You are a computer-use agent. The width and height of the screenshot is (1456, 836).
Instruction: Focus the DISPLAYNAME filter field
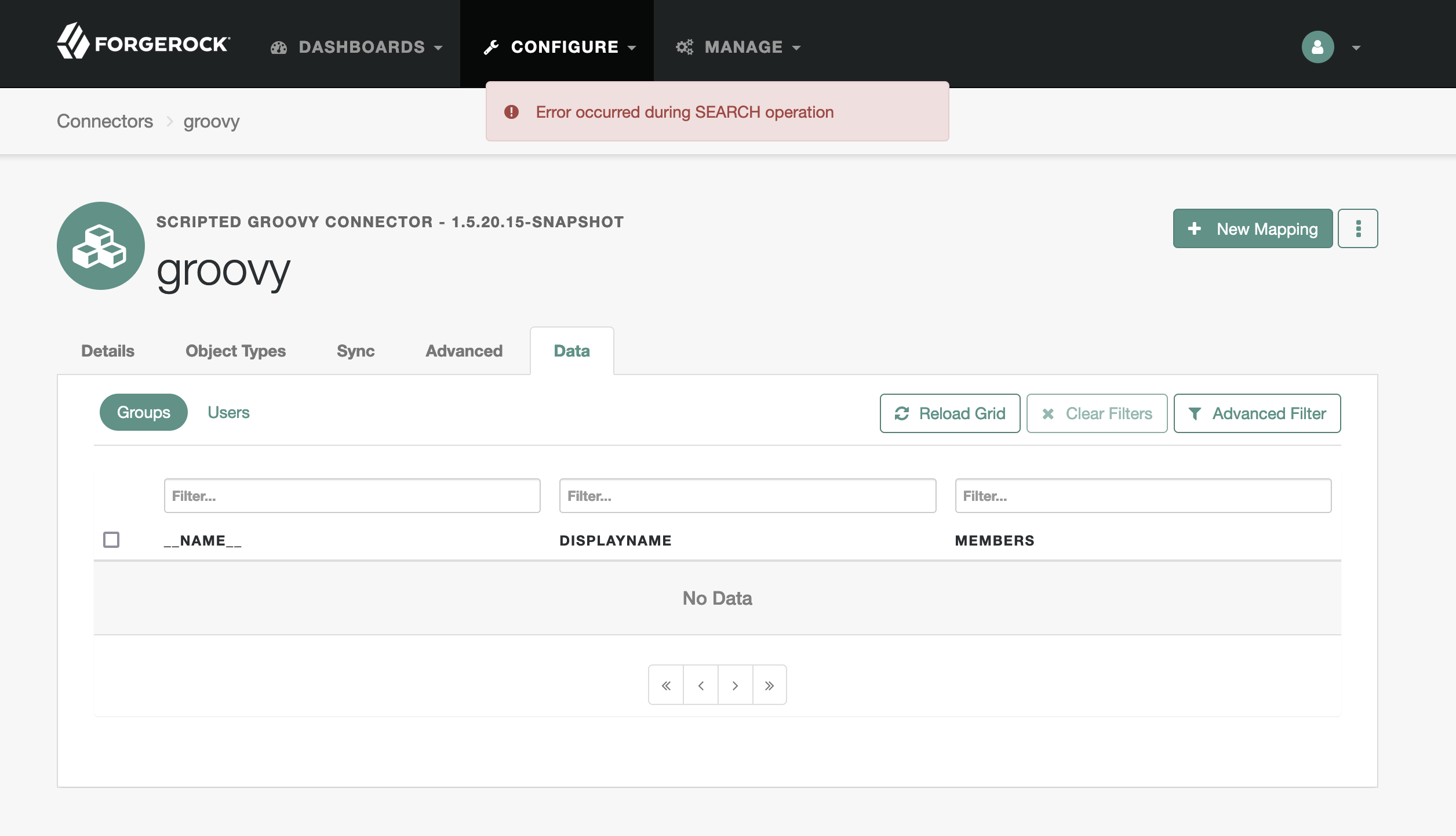click(748, 496)
